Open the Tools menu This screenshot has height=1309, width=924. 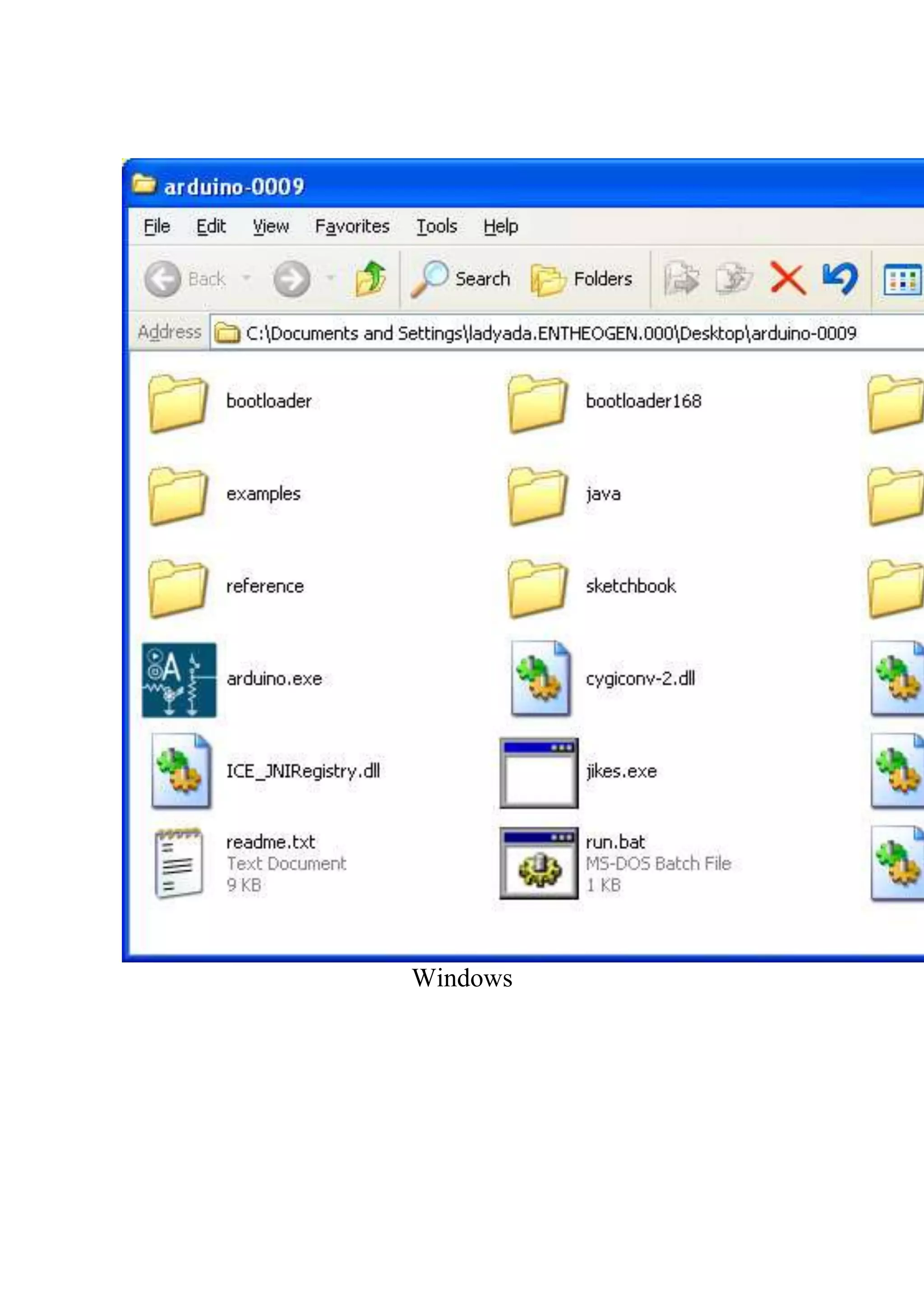(436, 227)
